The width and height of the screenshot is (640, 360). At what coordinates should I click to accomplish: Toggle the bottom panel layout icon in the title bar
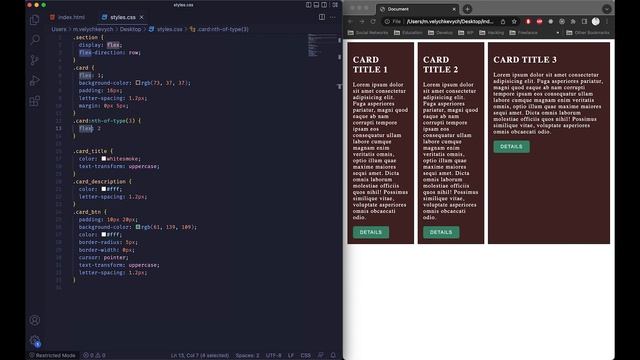coord(316,5)
